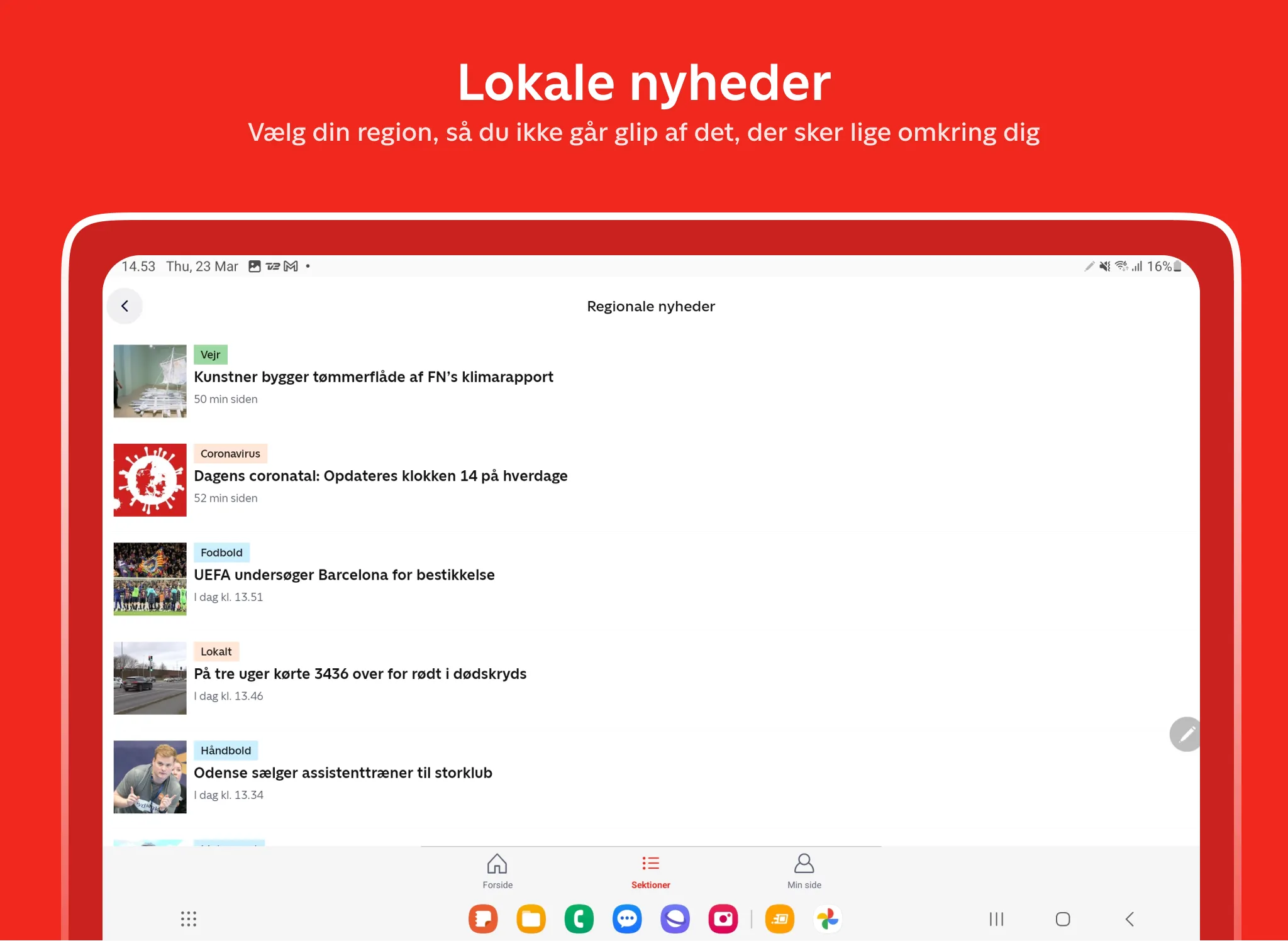Tap back chevron on Regionale nyheder
The height and width of the screenshot is (941, 1288).
[126, 306]
